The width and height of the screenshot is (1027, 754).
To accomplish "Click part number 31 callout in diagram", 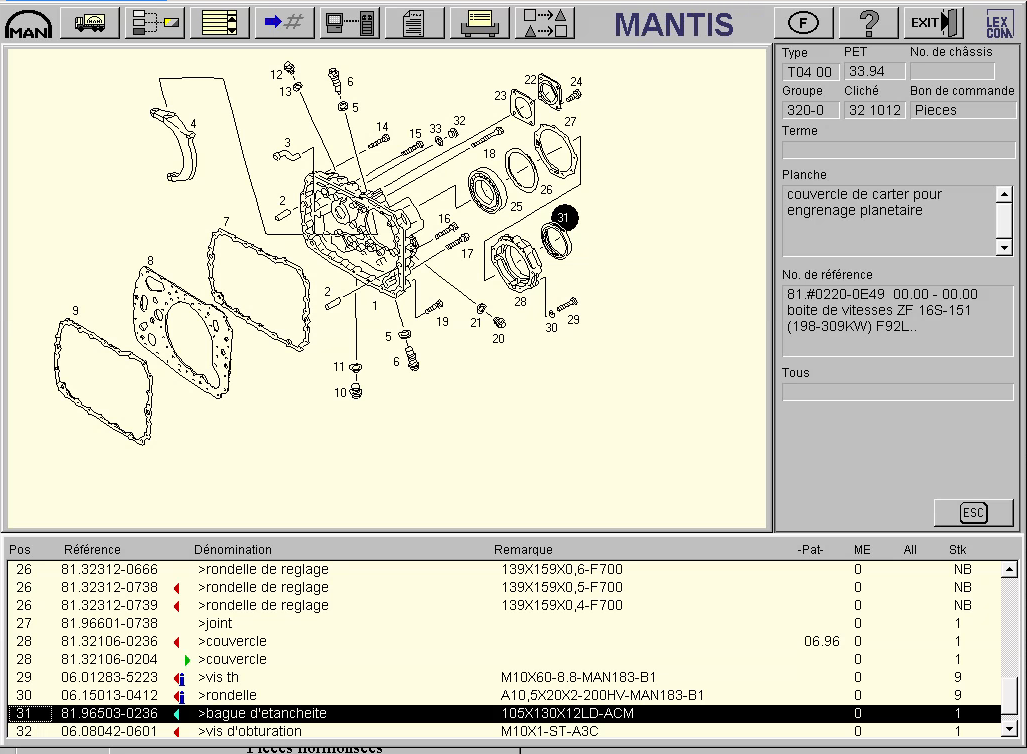I will [563, 218].
